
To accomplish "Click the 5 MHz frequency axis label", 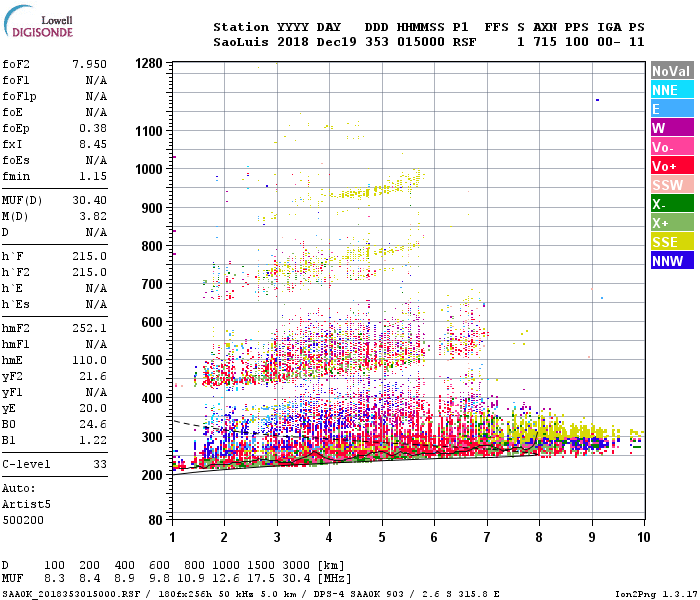I will point(382,538).
